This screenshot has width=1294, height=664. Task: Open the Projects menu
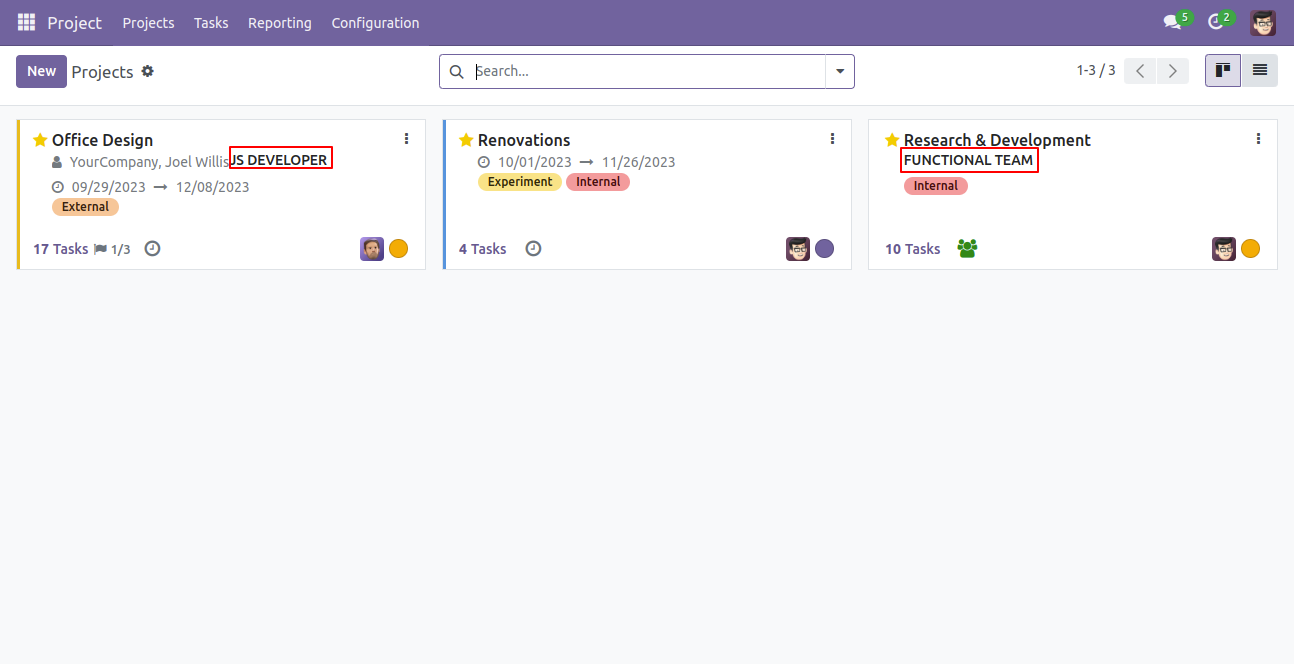148,23
